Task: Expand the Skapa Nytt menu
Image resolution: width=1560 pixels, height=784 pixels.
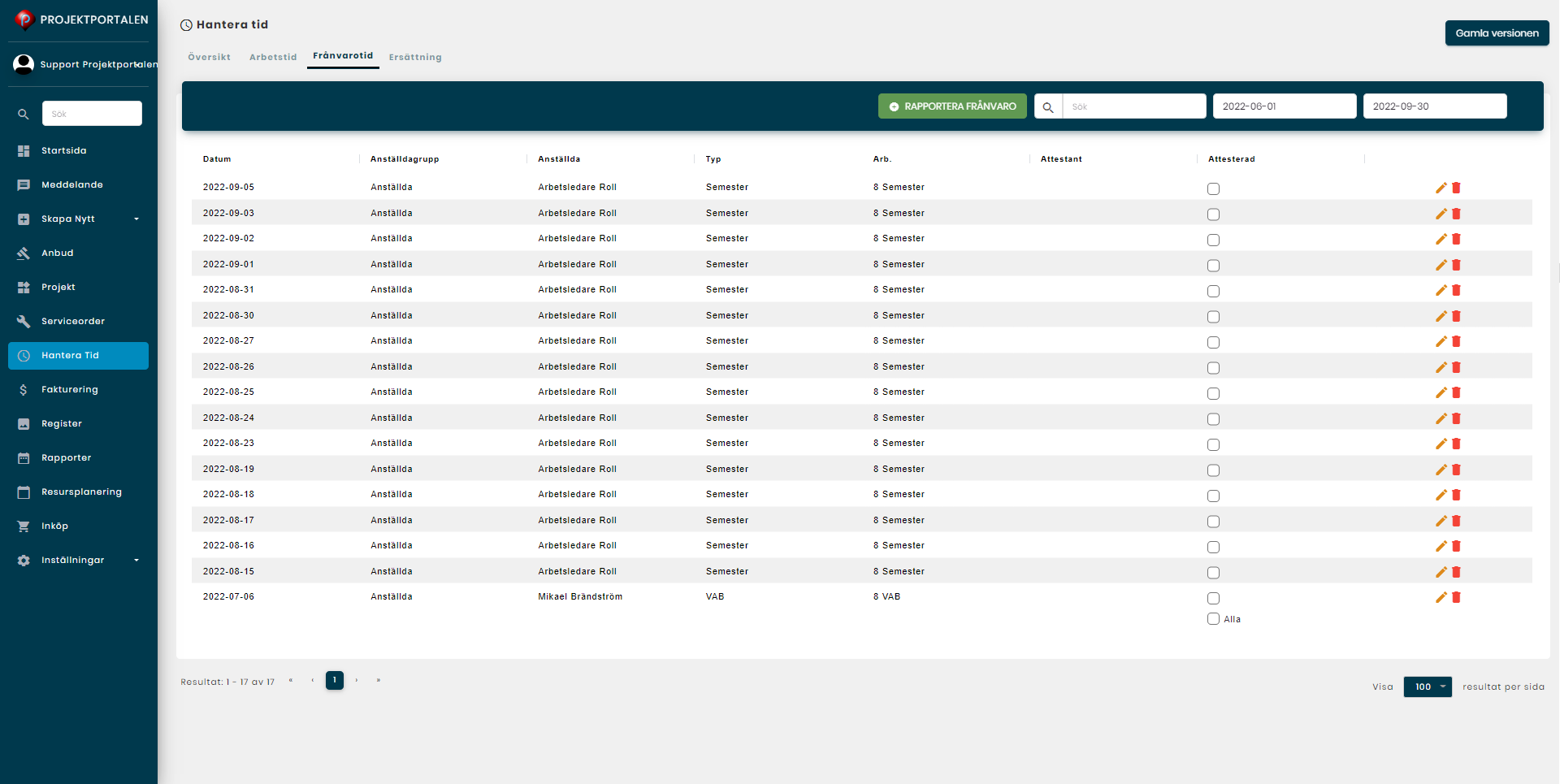Action: click(x=78, y=219)
